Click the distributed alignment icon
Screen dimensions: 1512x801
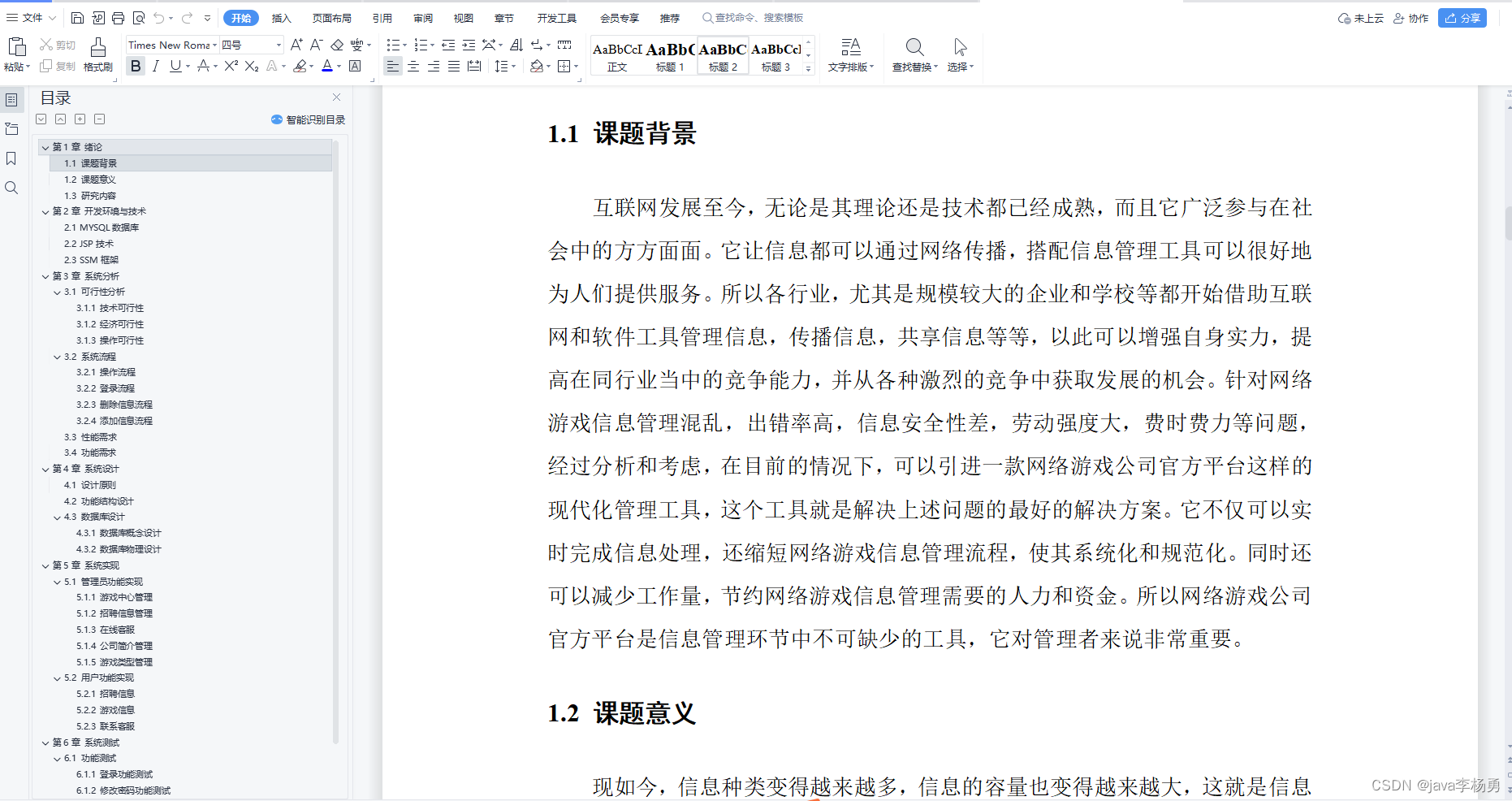(474, 66)
